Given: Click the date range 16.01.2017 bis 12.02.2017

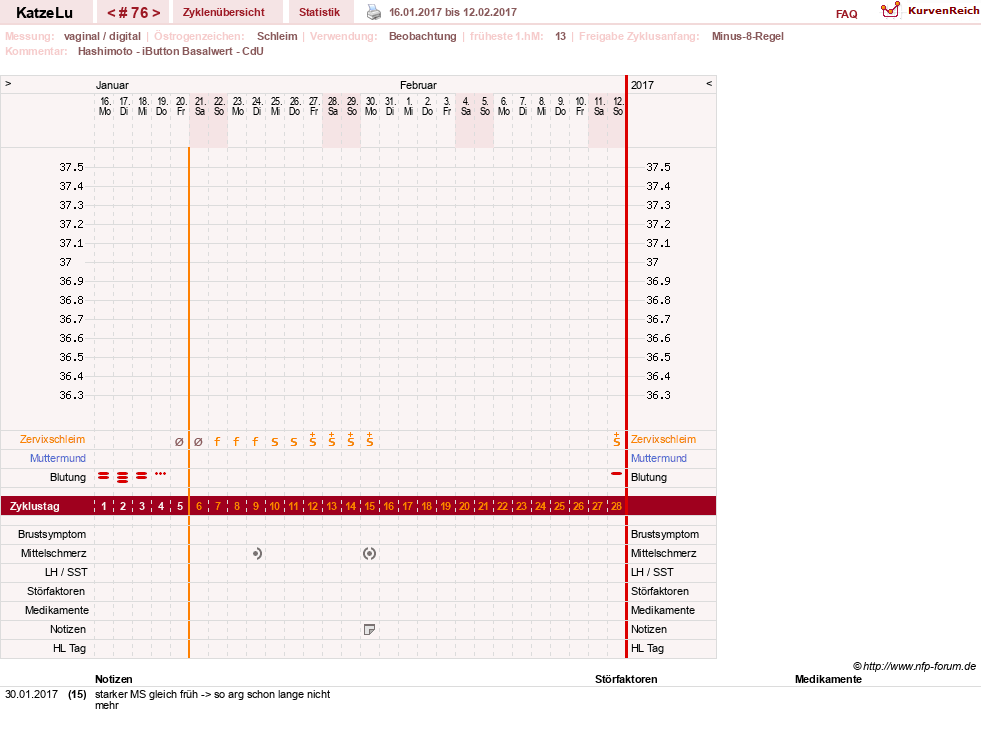Looking at the screenshot, I should coord(453,12).
